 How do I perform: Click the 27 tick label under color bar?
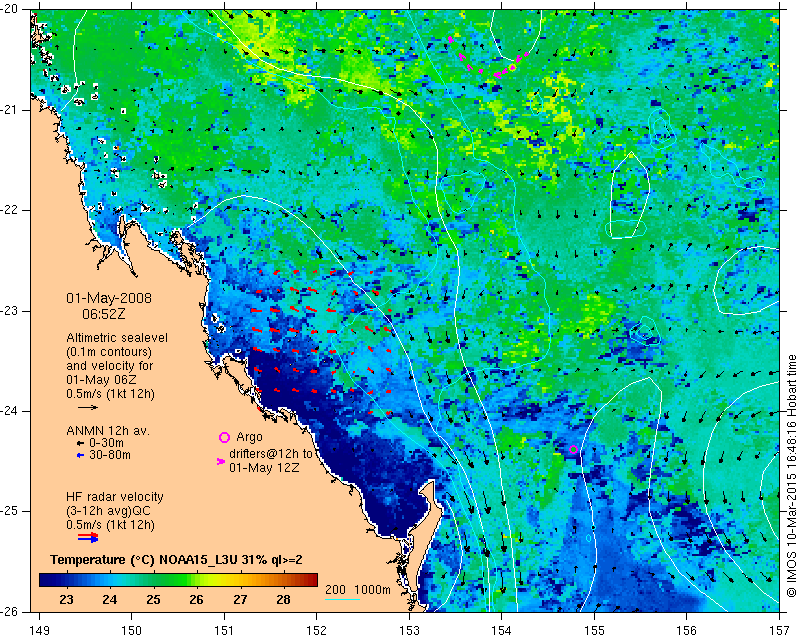point(240,599)
